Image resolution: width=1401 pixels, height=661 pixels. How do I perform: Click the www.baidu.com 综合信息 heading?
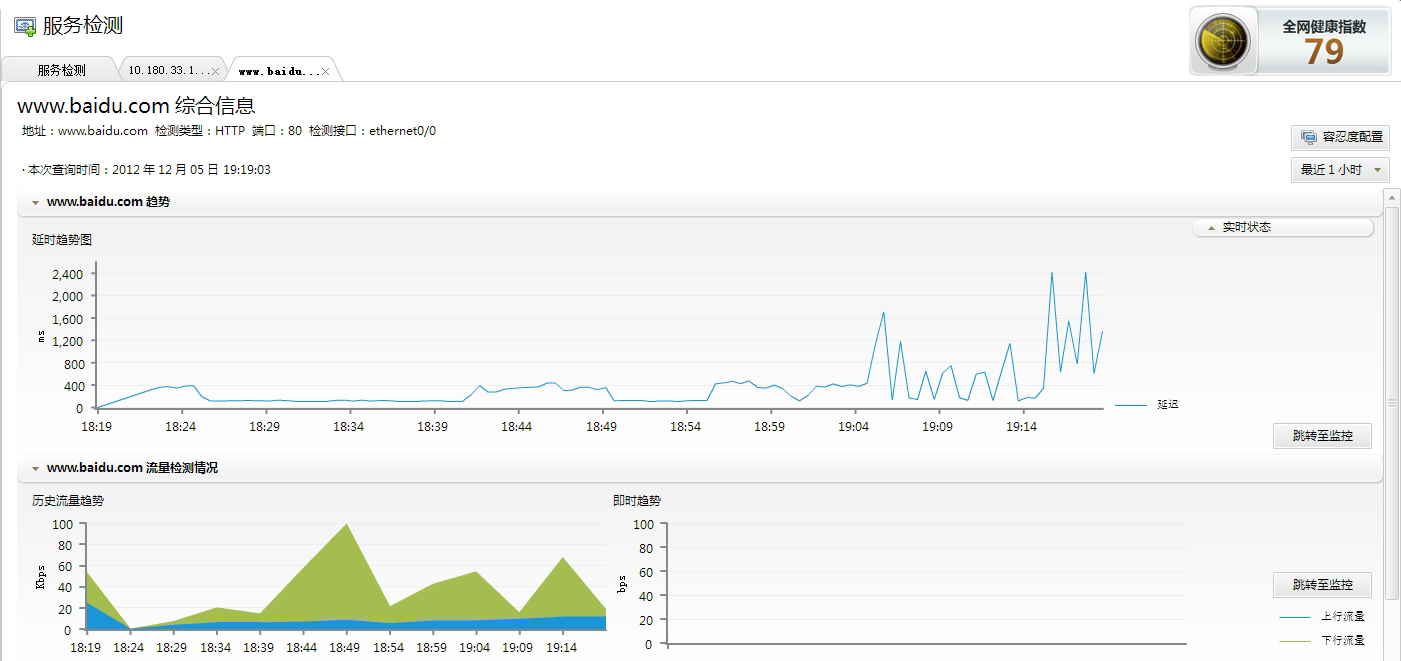click(136, 105)
